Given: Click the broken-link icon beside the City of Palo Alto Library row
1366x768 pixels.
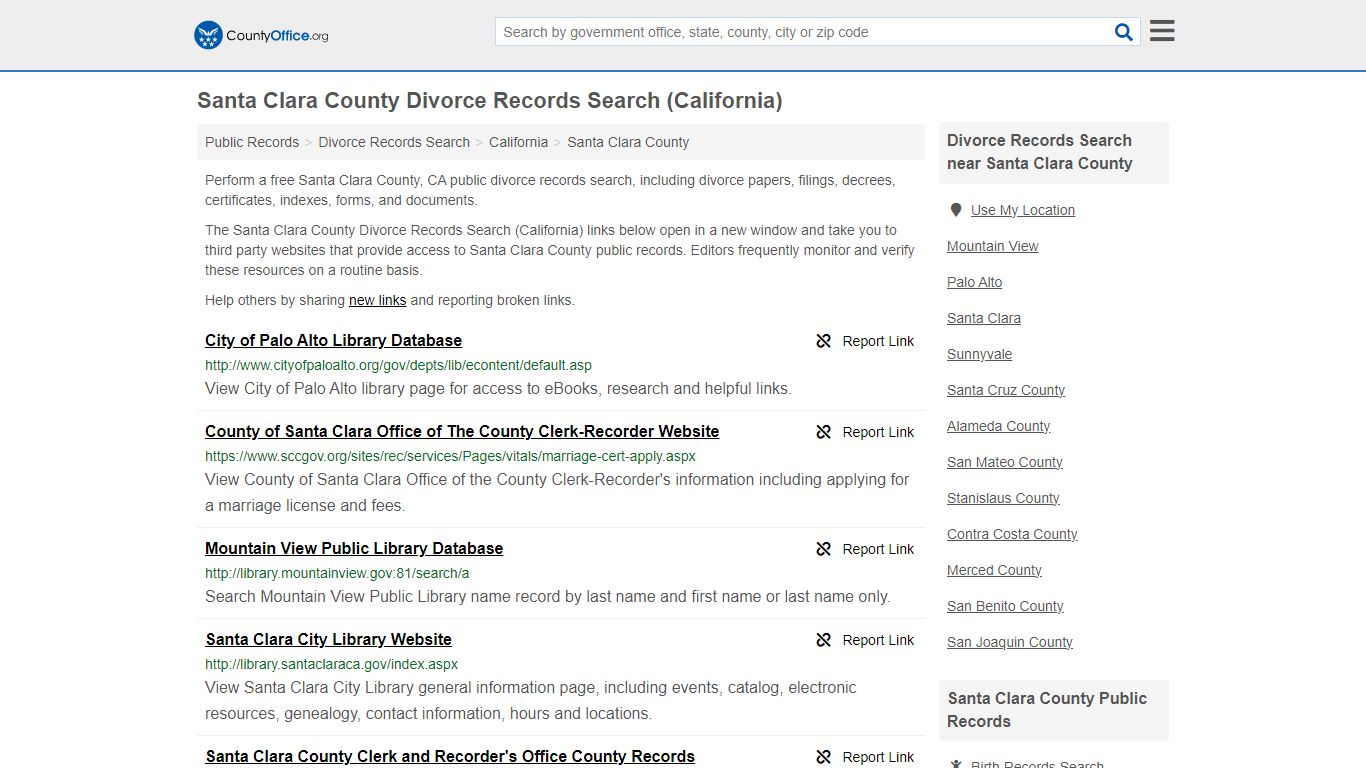Looking at the screenshot, I should pos(824,341).
